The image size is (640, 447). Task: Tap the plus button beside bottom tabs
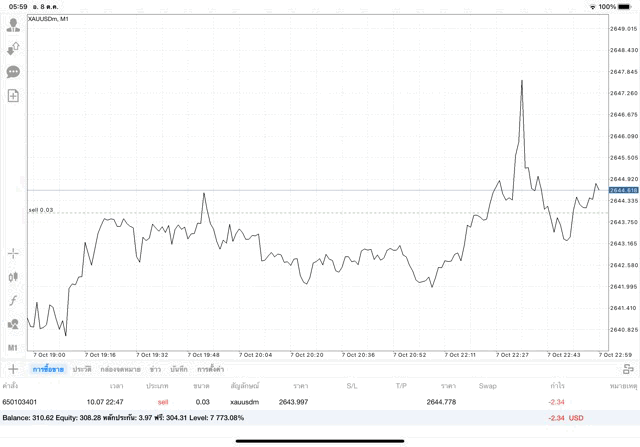coord(13,369)
